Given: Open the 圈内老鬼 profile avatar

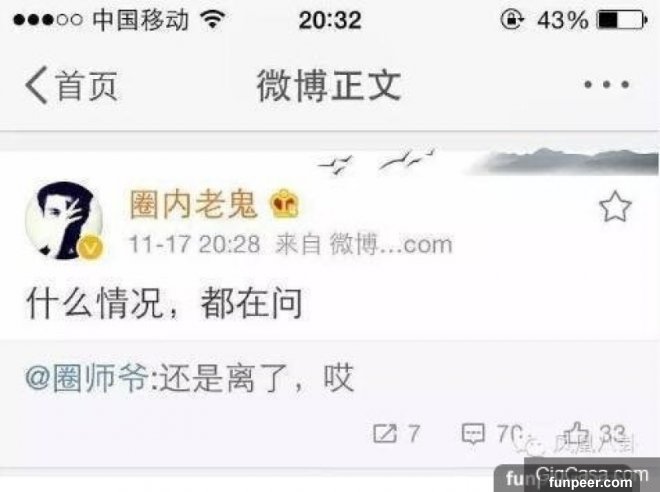Looking at the screenshot, I should (64, 219).
